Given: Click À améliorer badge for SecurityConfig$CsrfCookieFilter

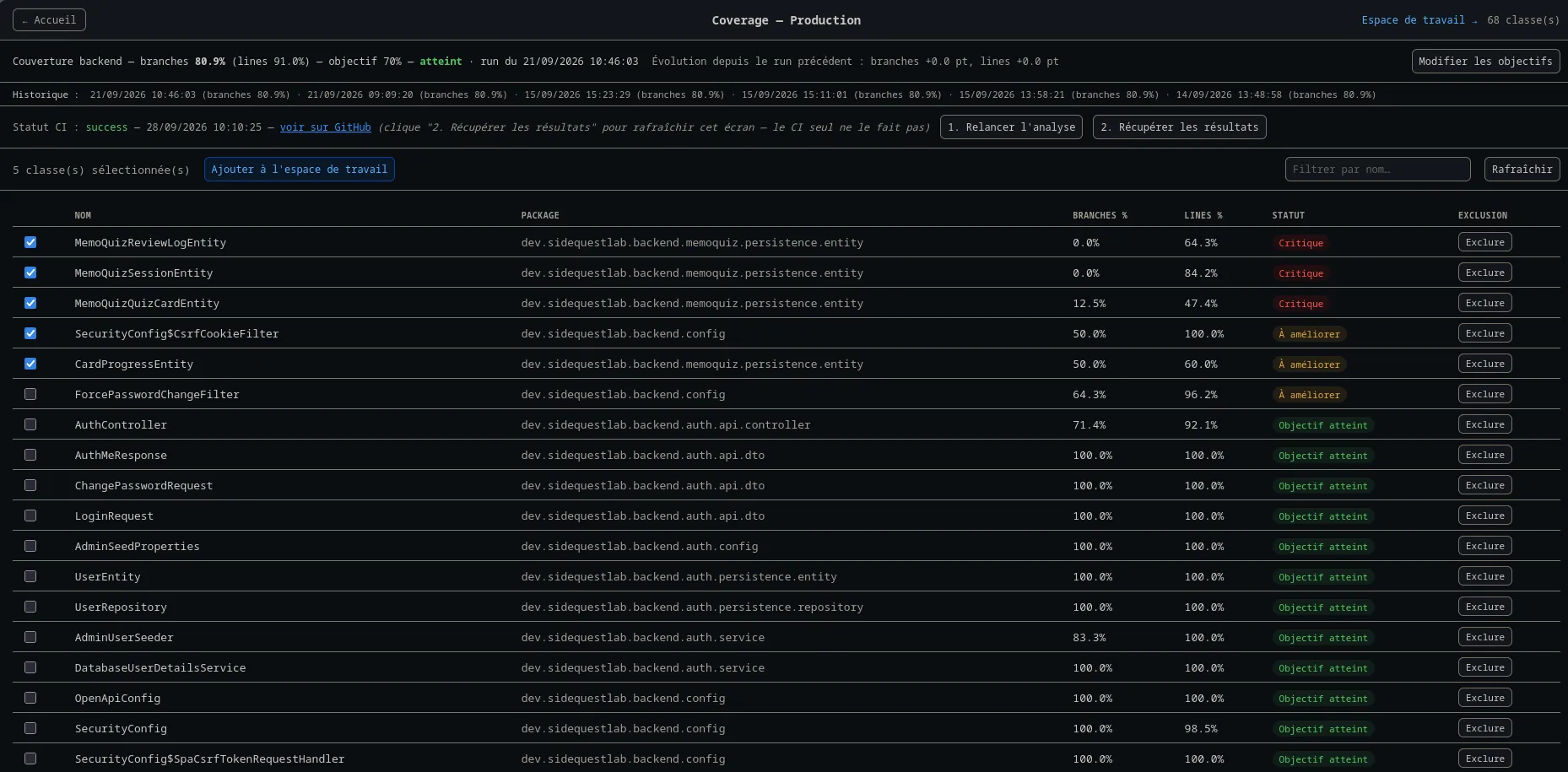Looking at the screenshot, I should coord(1309,334).
